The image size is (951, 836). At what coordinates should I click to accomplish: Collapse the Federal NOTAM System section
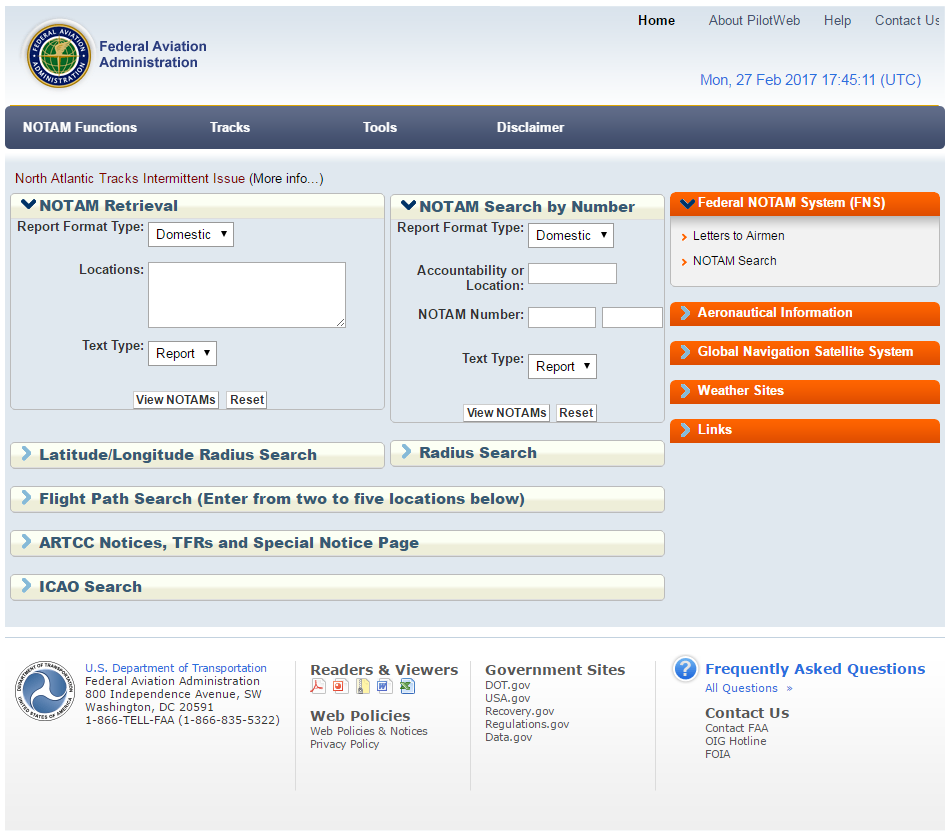(x=687, y=203)
